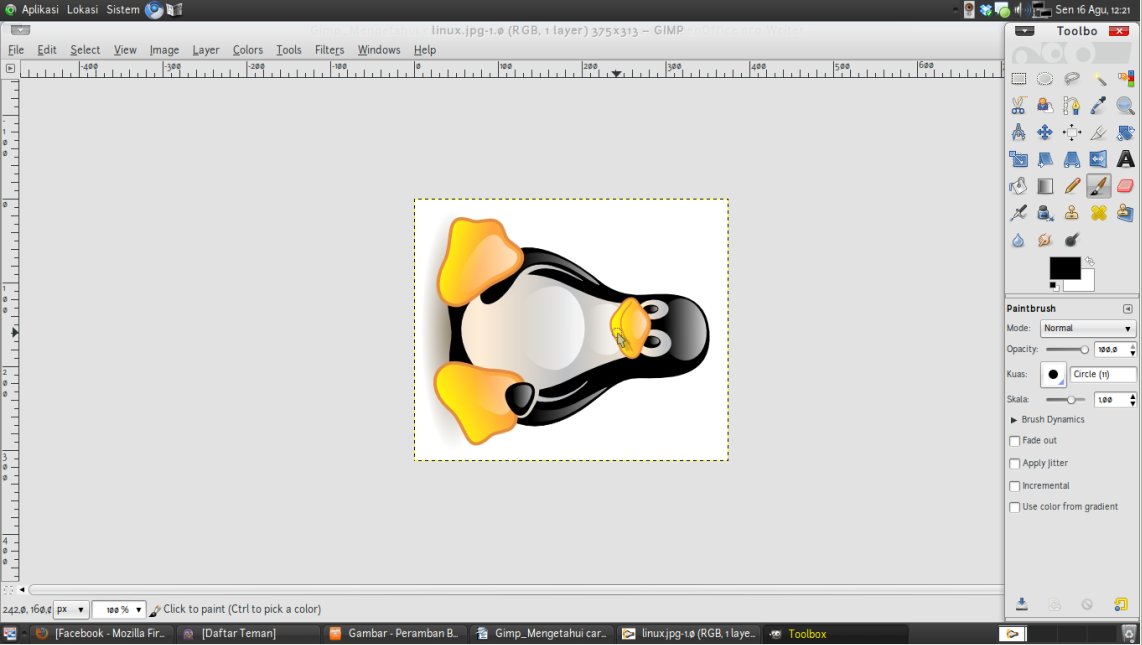Switch to the Facebook Mozilla Firefox taskbar window

pyautogui.click(x=100, y=634)
